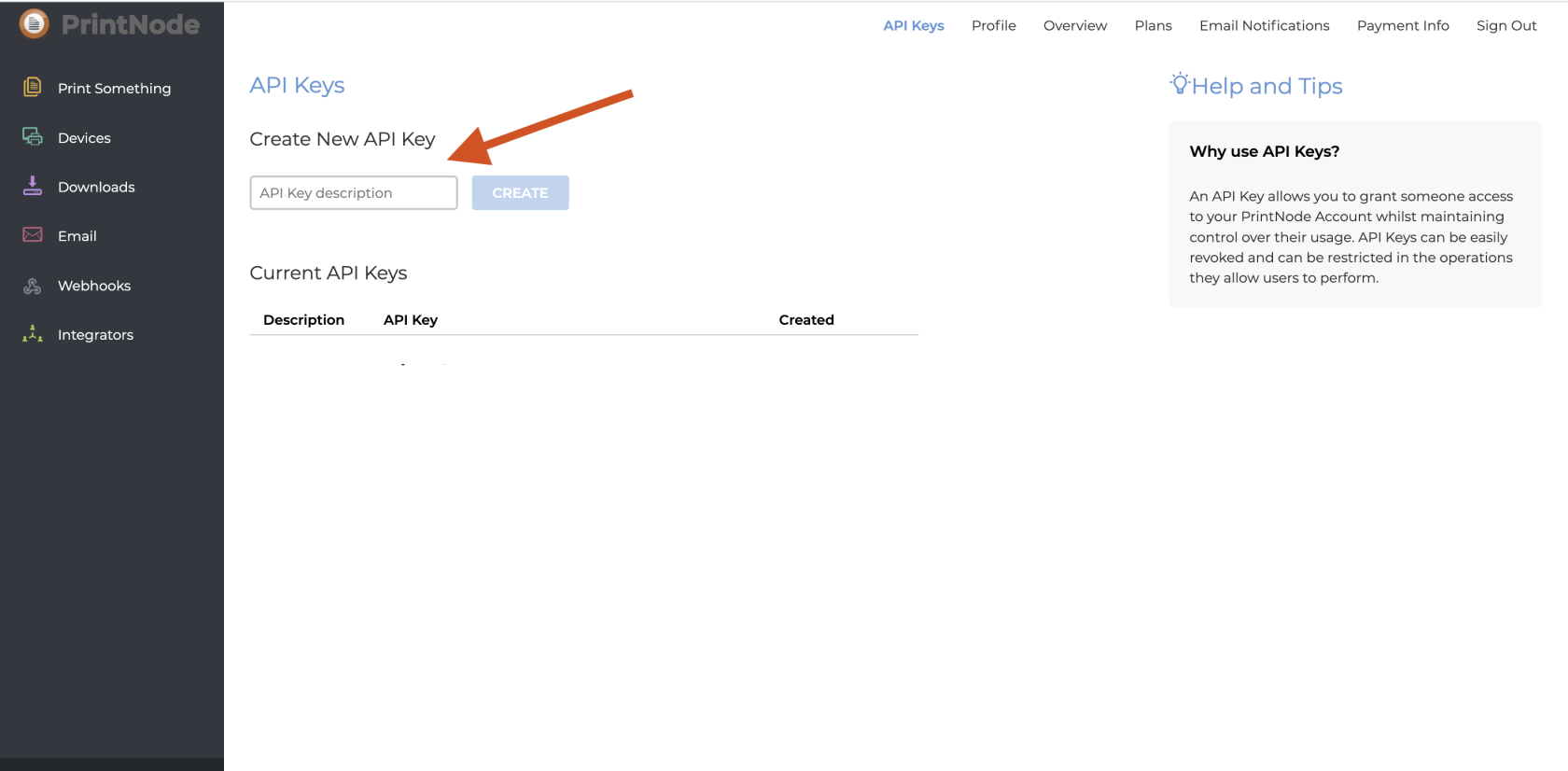The width and height of the screenshot is (1568, 771).
Task: Click the Description column header
Action: click(x=303, y=320)
